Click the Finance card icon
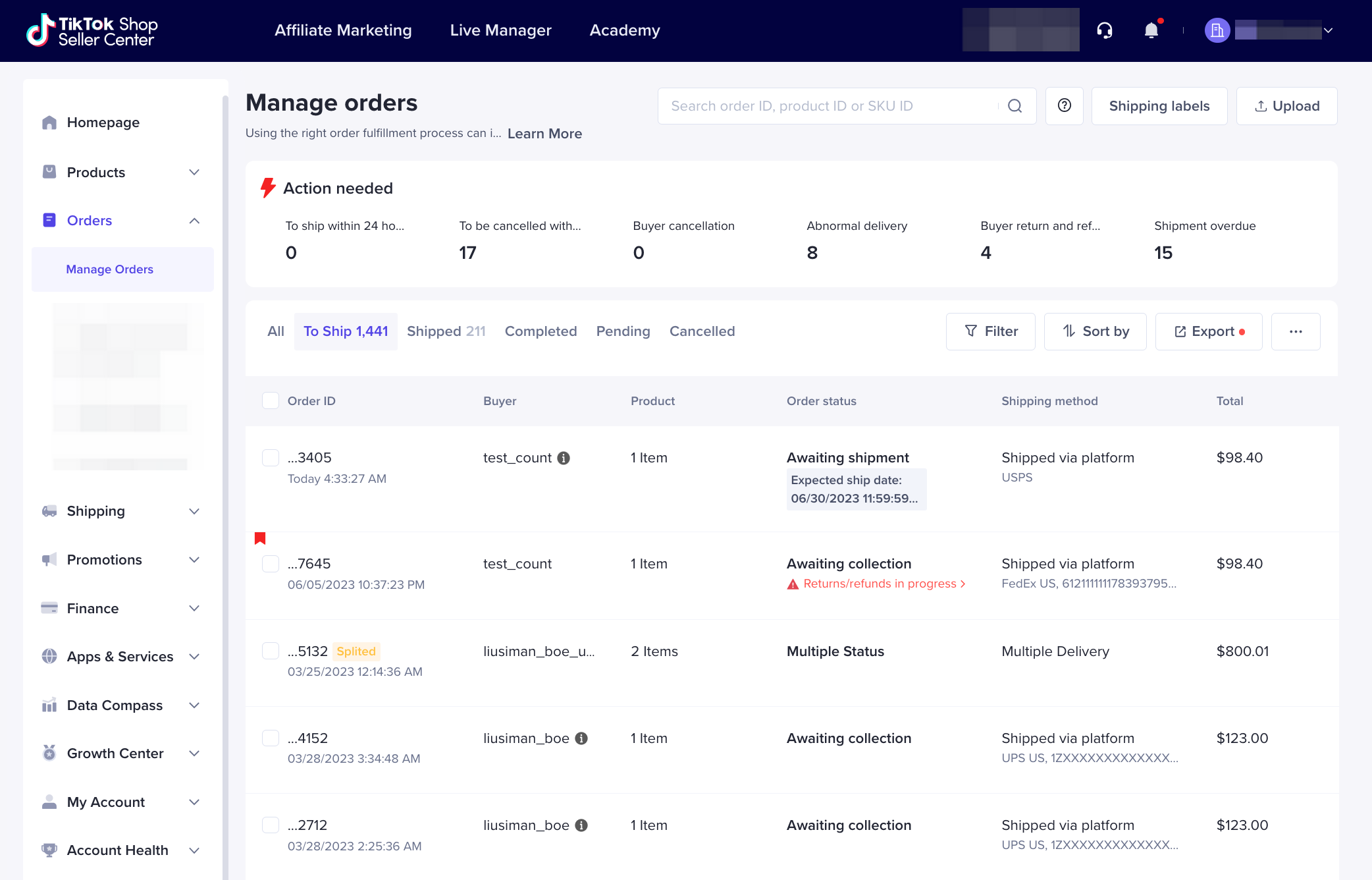1372x880 pixels. [49, 608]
